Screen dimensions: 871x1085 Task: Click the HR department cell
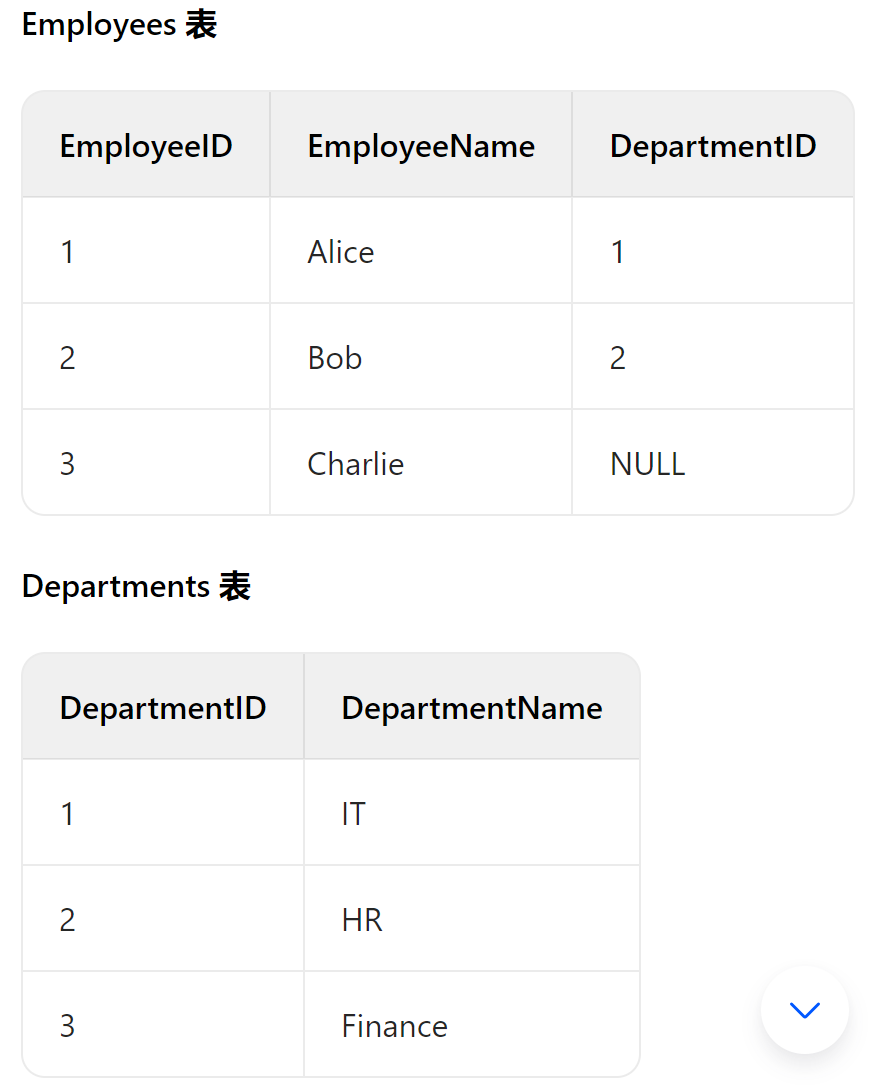472,919
